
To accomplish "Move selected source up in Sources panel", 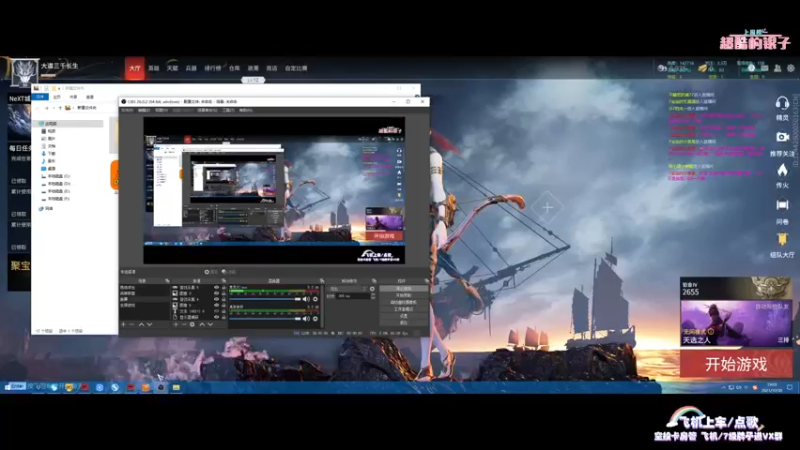I will point(202,324).
